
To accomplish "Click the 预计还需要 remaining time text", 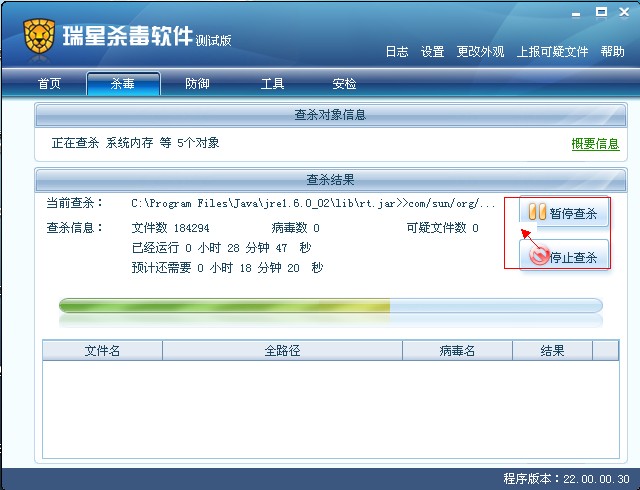I will coord(227,268).
